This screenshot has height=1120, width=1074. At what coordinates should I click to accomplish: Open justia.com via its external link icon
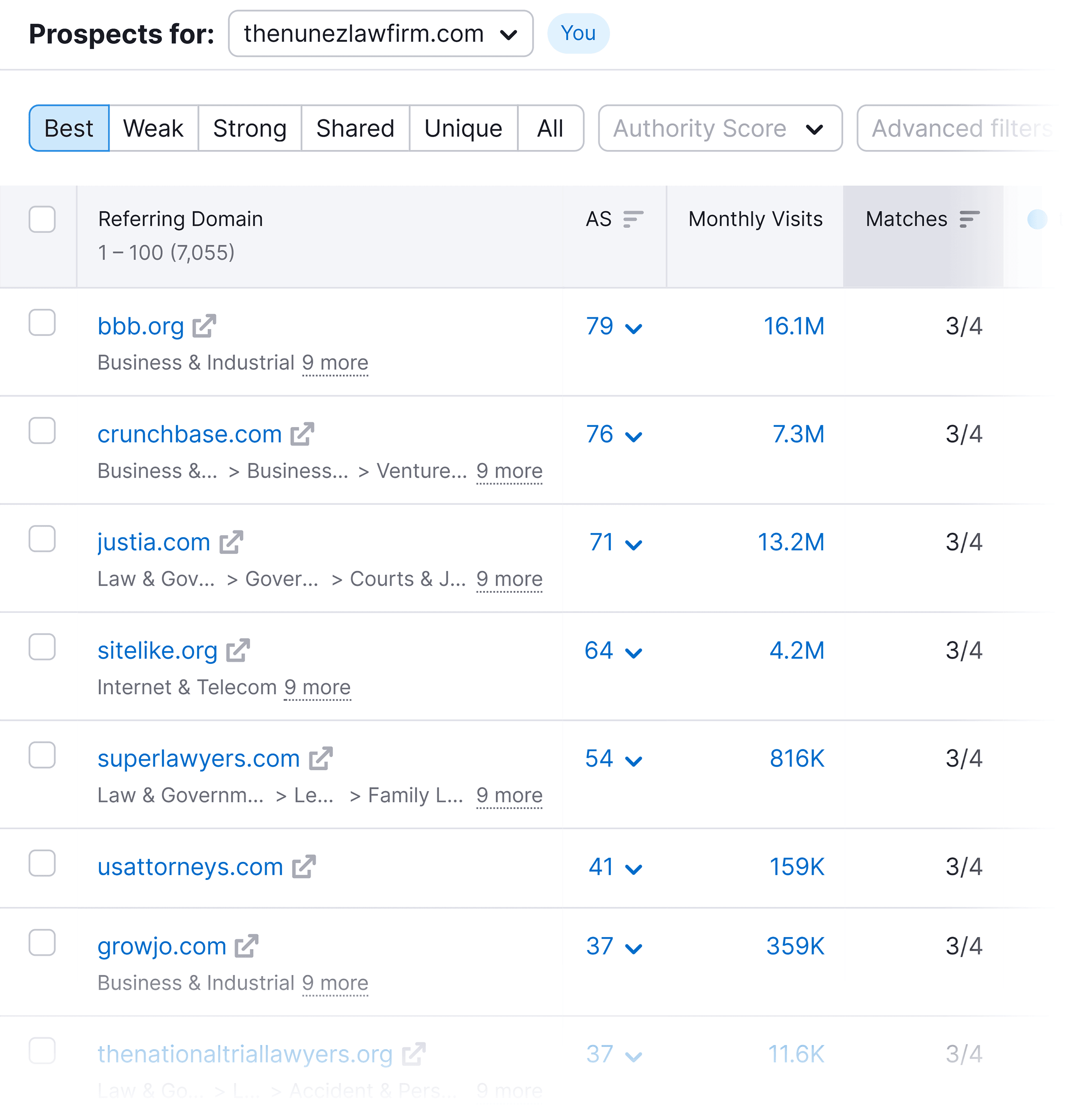[x=231, y=541]
